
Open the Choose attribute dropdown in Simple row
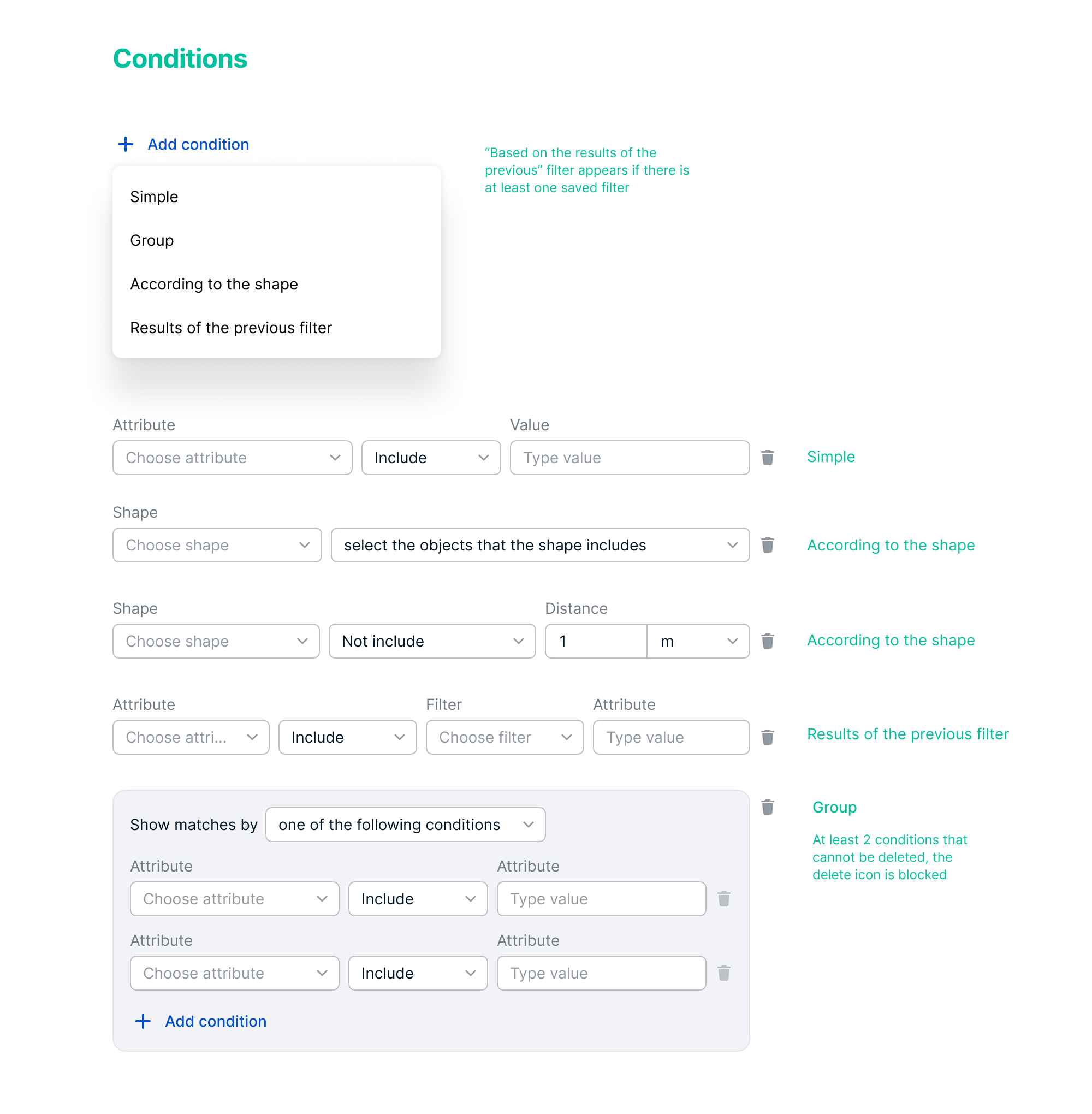[232, 458]
